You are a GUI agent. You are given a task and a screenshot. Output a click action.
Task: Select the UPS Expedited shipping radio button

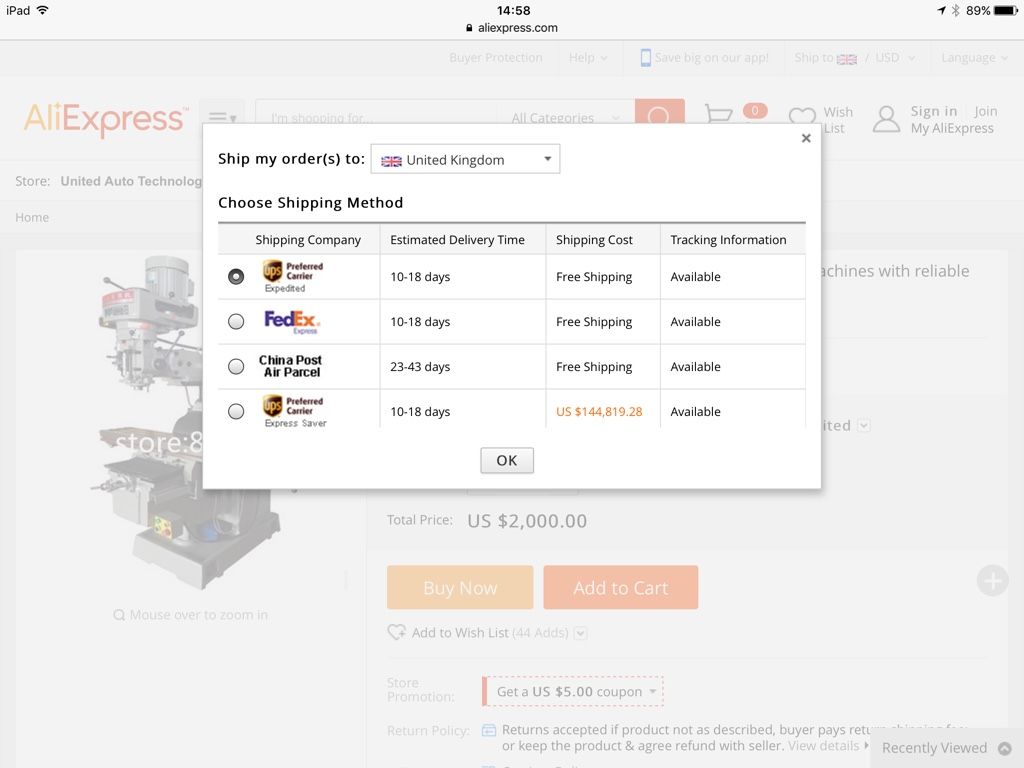click(x=236, y=276)
